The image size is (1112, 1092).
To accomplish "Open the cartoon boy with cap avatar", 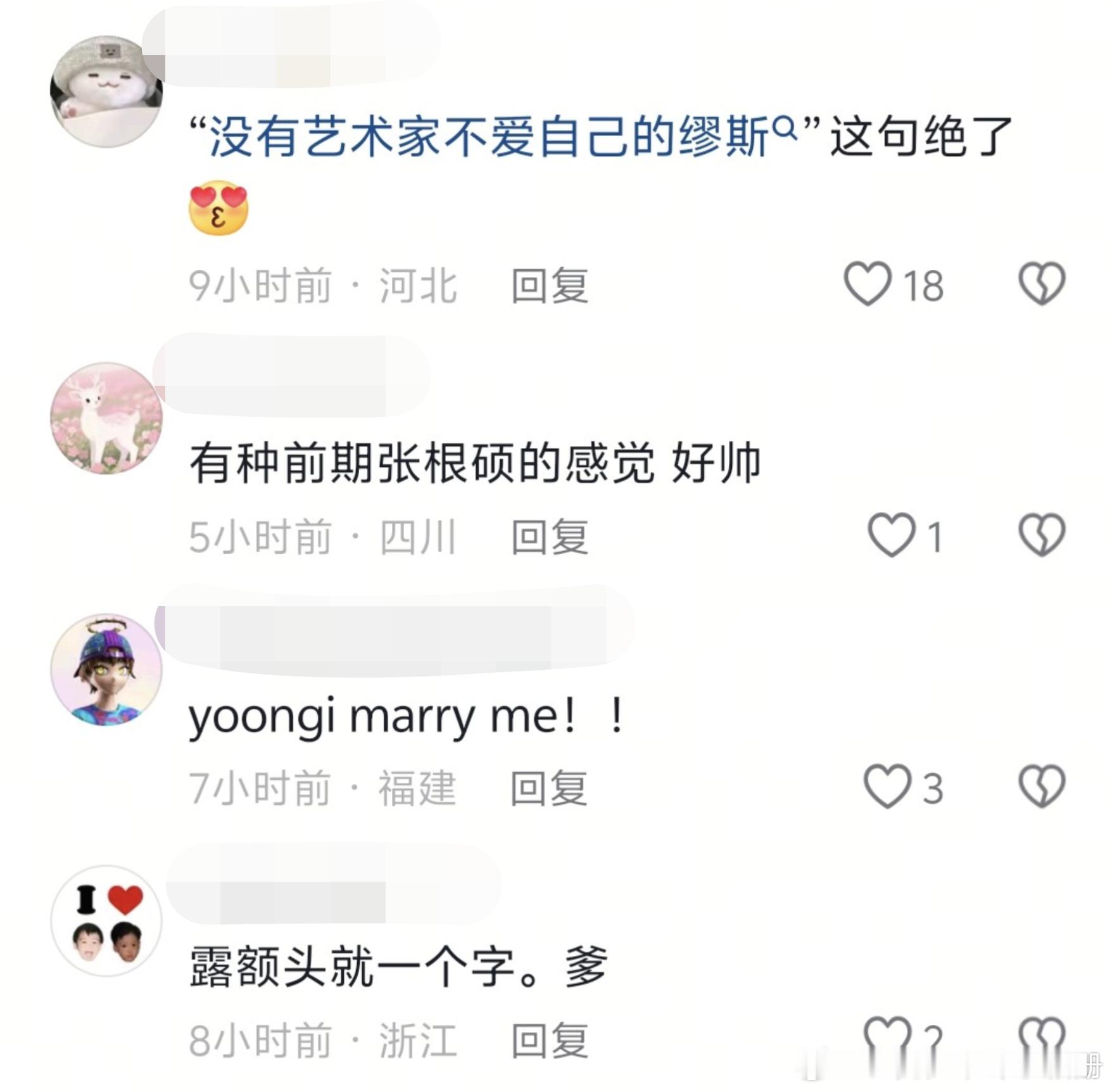I will tap(106, 670).
